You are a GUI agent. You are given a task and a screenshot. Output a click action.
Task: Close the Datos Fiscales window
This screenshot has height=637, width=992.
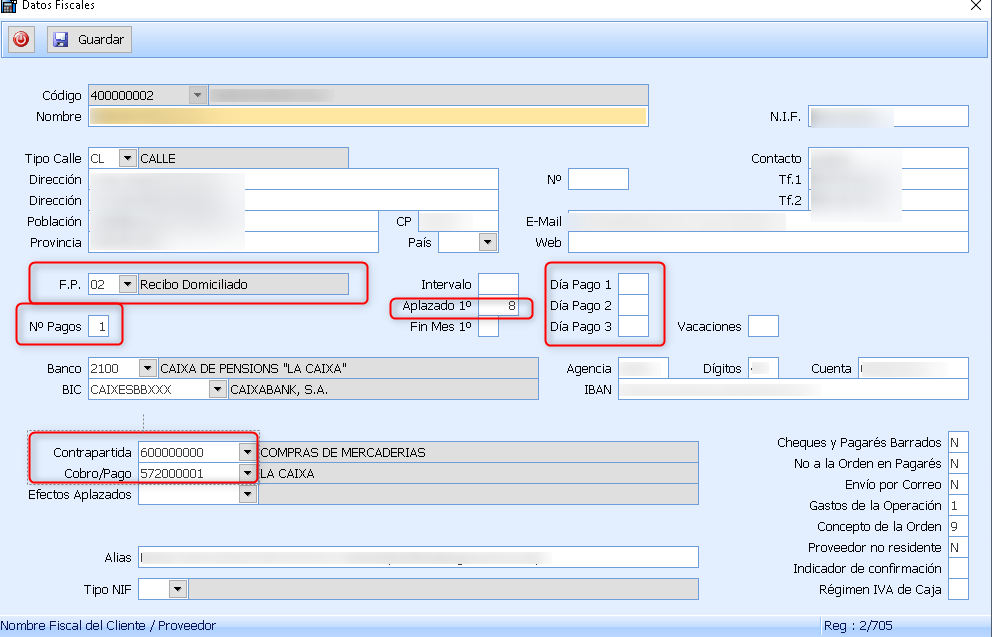(975, 6)
